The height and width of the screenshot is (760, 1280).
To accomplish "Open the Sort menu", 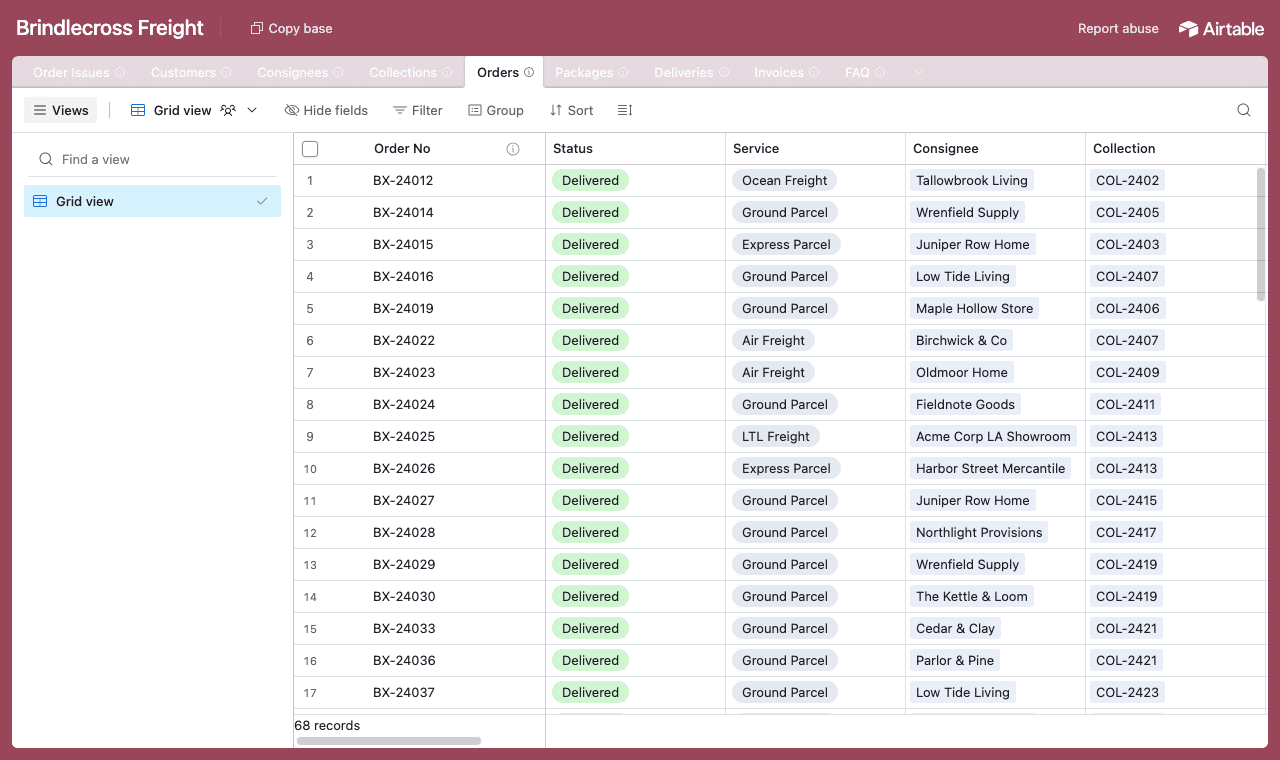I will [571, 110].
